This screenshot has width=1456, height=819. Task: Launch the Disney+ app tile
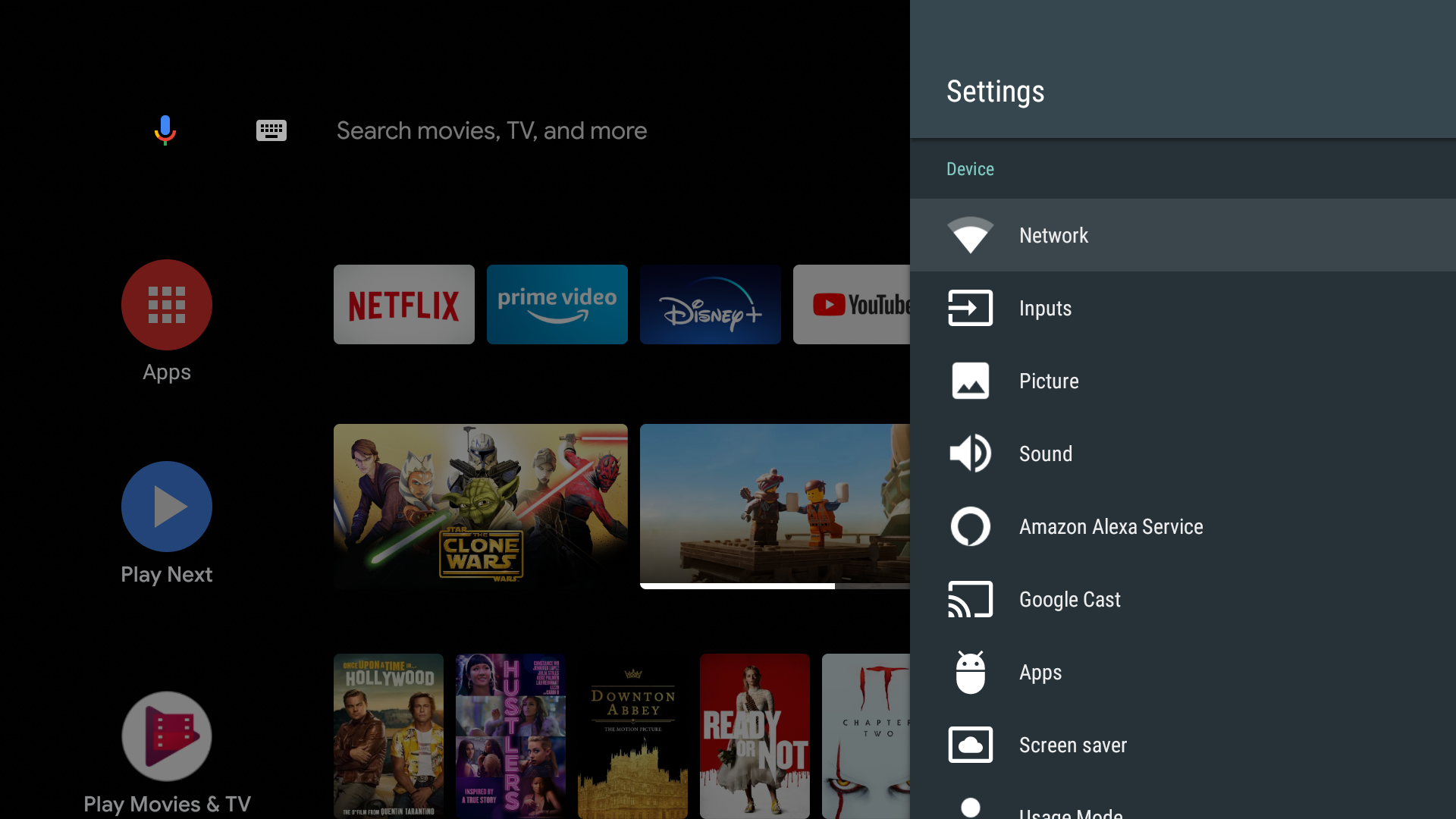711,304
